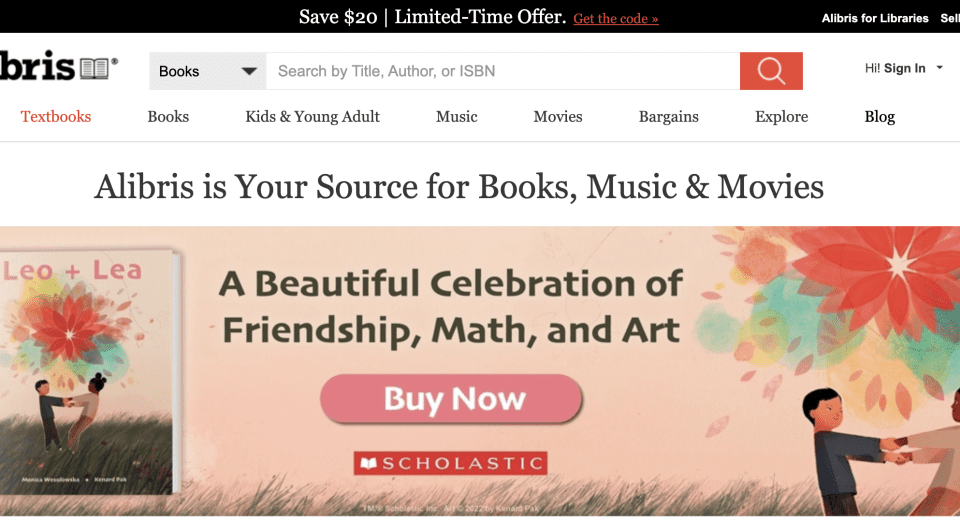The width and height of the screenshot is (960, 520).
Task: Visit the Blog link
Action: pos(879,117)
